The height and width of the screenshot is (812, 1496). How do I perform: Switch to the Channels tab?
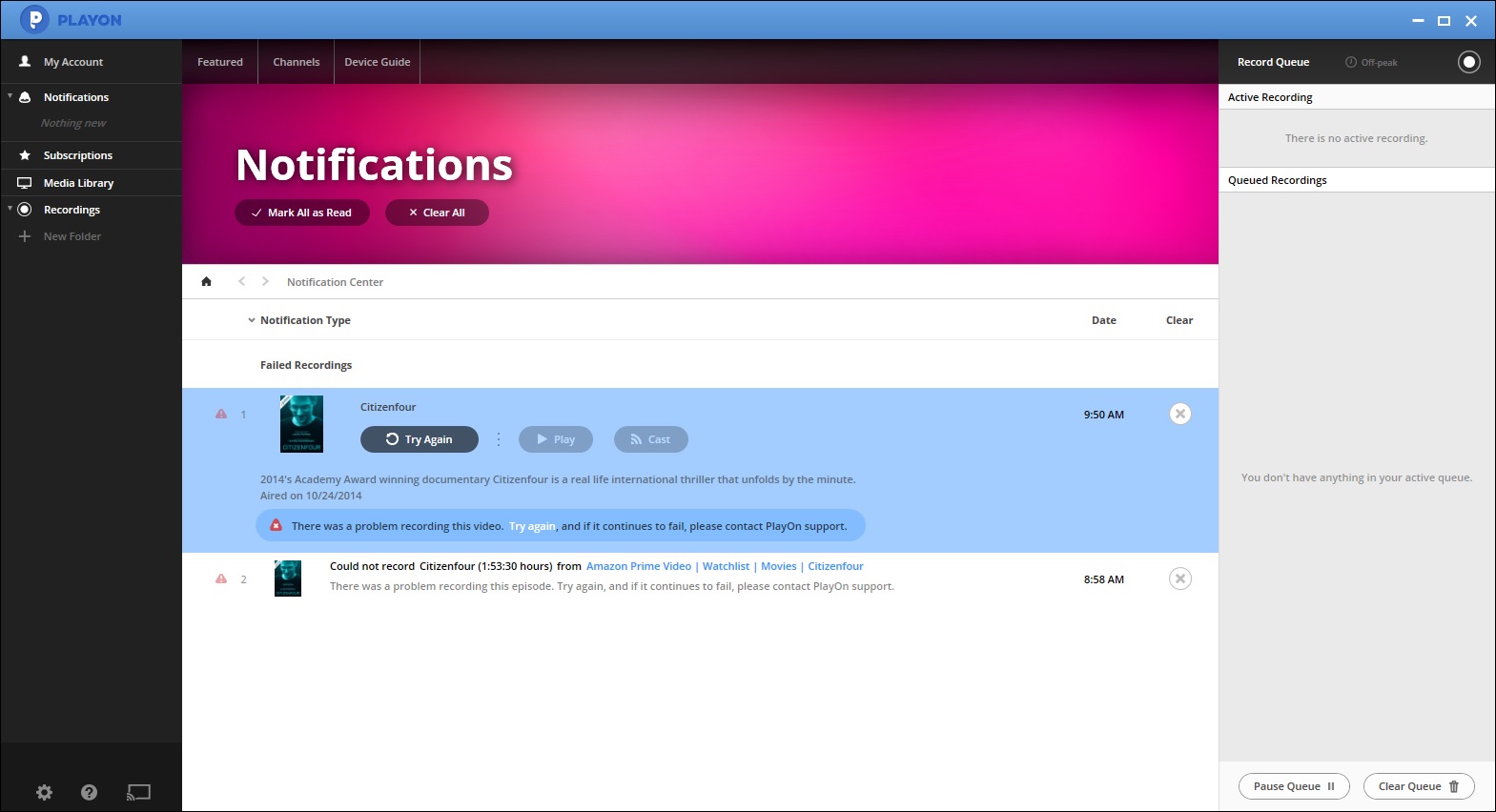point(297,62)
